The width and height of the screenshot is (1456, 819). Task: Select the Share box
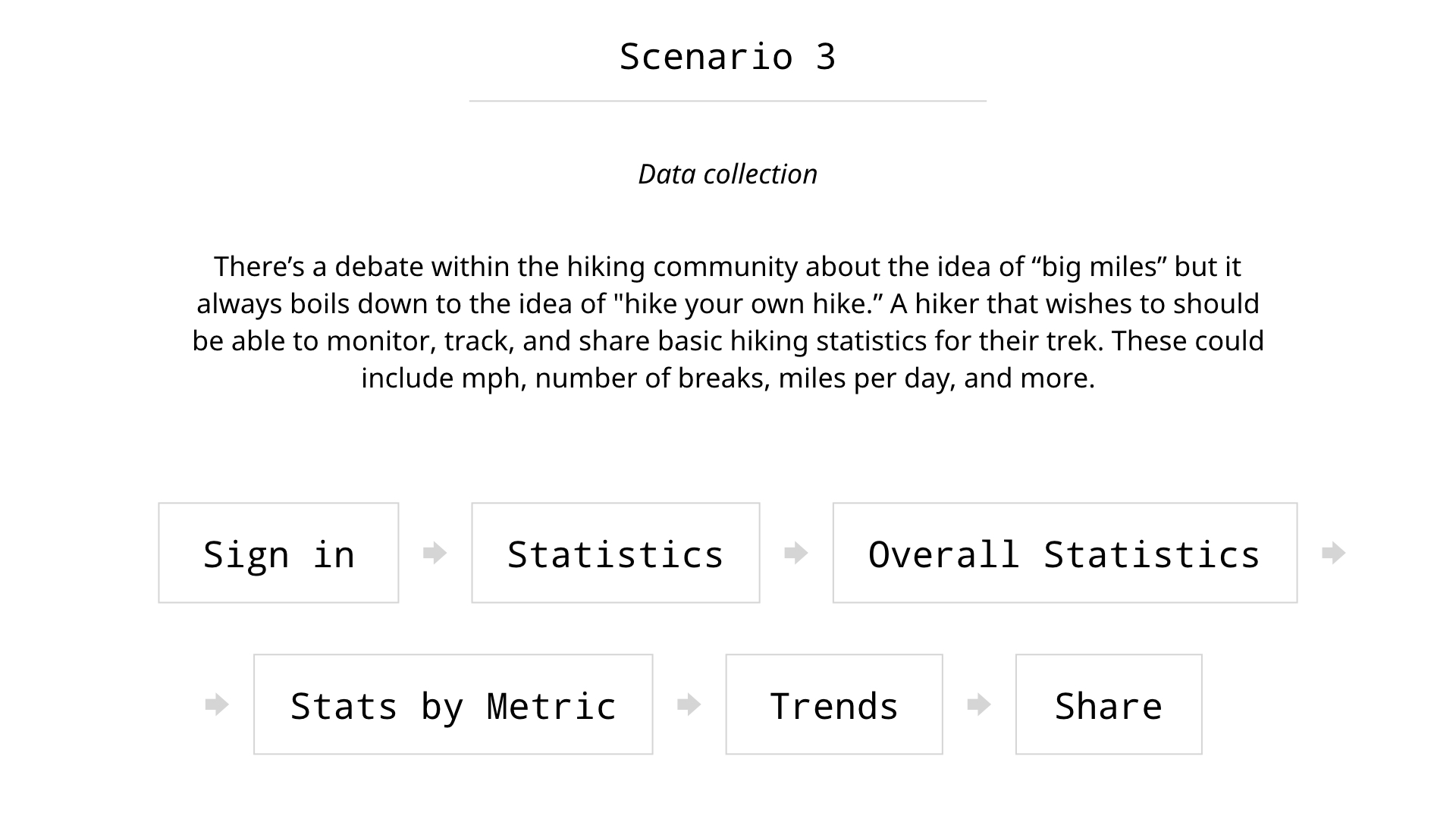pyautogui.click(x=1109, y=704)
